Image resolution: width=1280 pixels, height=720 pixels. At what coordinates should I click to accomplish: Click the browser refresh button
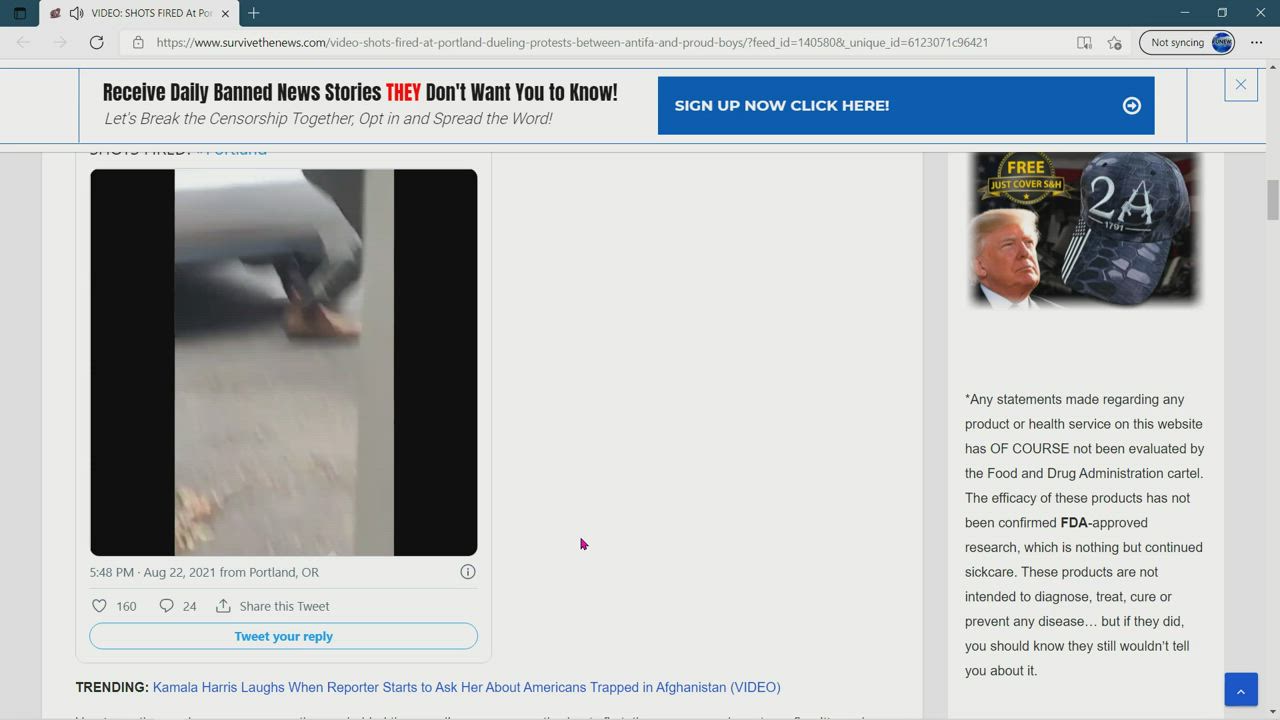(96, 42)
